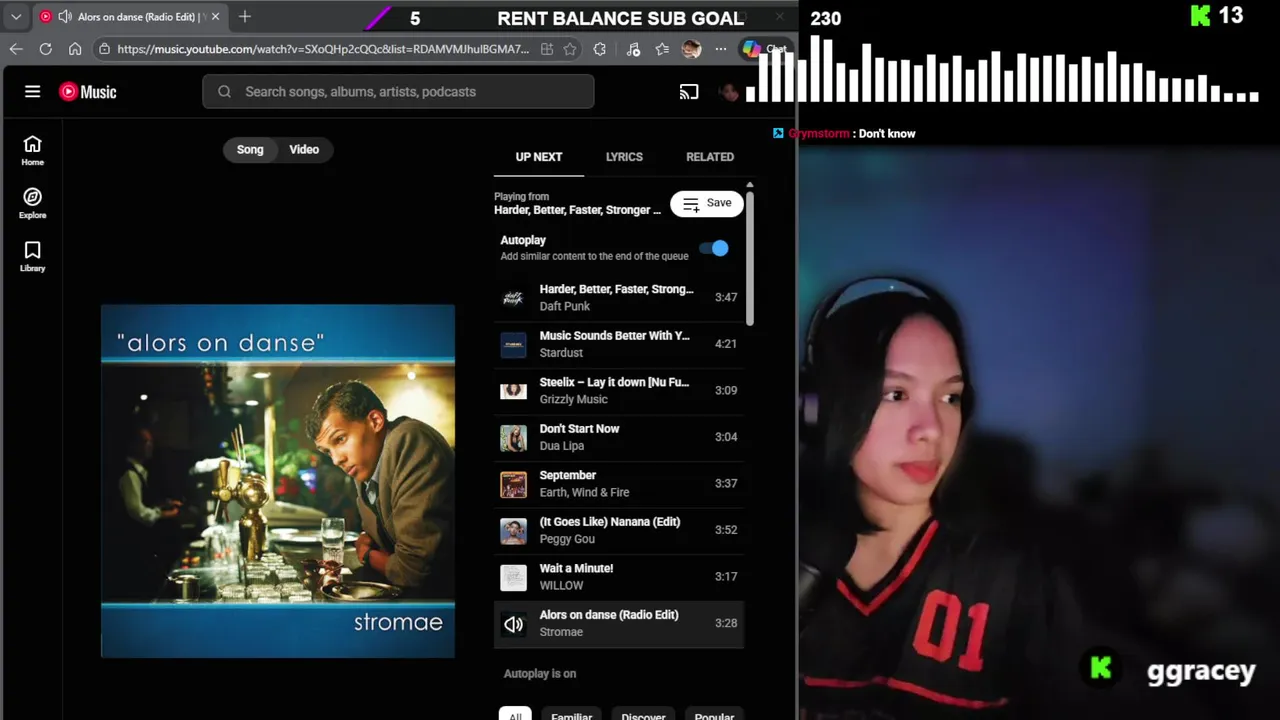Viewport: 1280px width, 720px height.
Task: Click the September album thumbnail
Action: coord(513,484)
